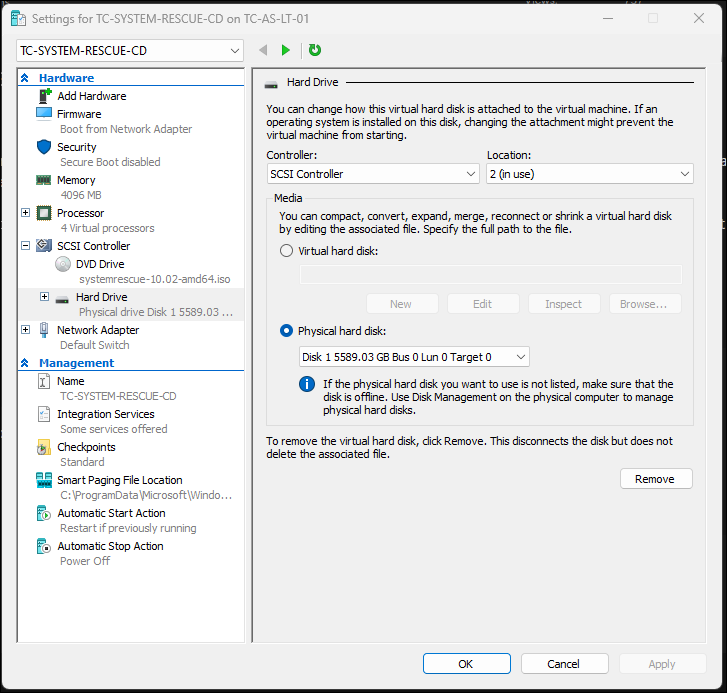Expand the Hard Drive tree node
The height and width of the screenshot is (693, 727).
45,297
